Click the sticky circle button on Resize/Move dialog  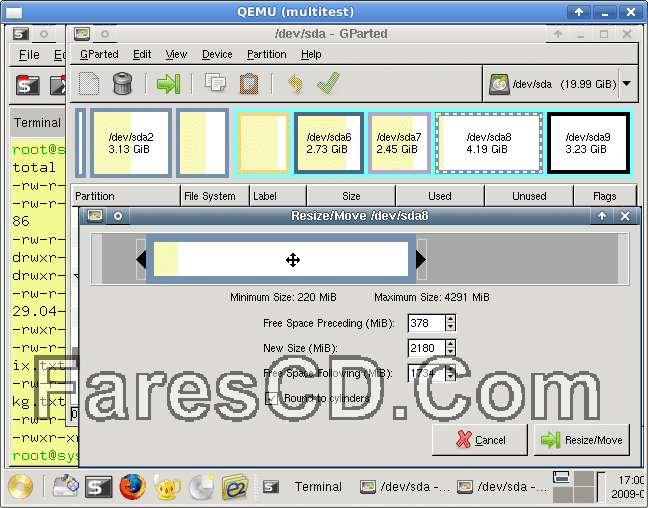pyautogui.click(x=118, y=216)
